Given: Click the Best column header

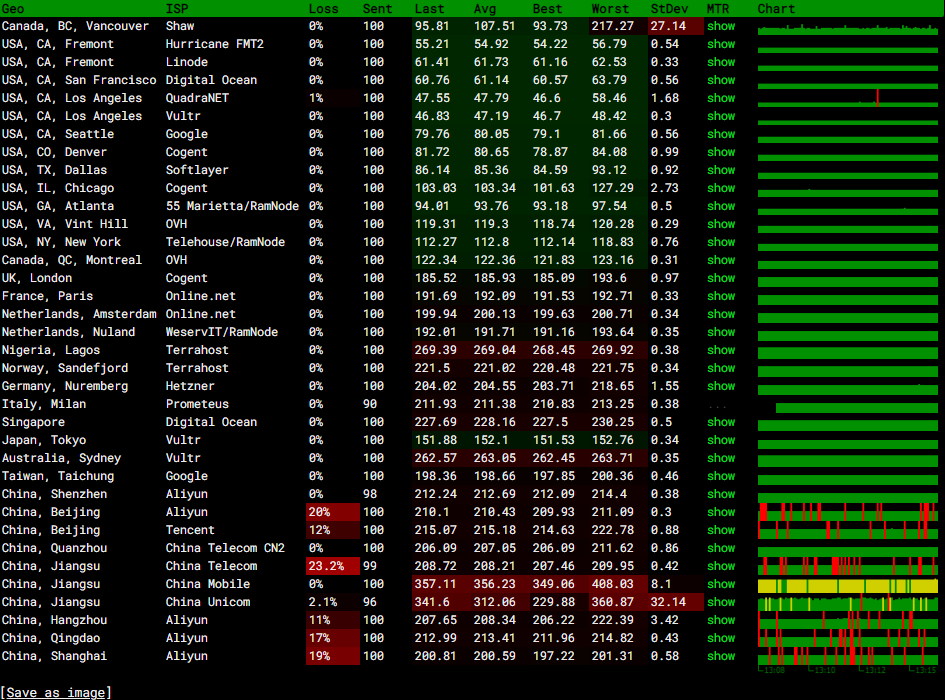Looking at the screenshot, I should click(547, 9).
